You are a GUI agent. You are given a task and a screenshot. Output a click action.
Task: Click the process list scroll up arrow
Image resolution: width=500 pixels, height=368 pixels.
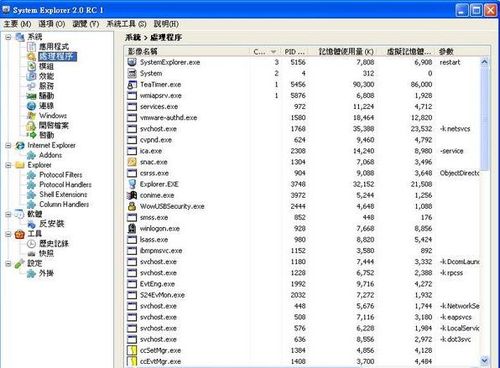pos(485,62)
